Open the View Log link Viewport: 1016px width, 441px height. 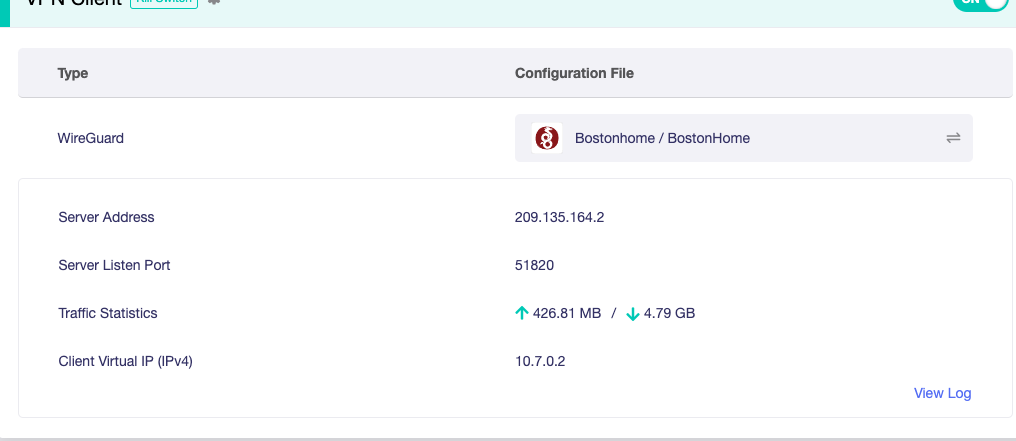(942, 393)
